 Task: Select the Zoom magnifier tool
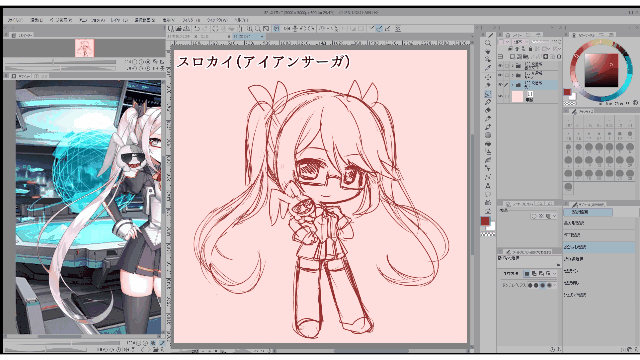tap(488, 43)
